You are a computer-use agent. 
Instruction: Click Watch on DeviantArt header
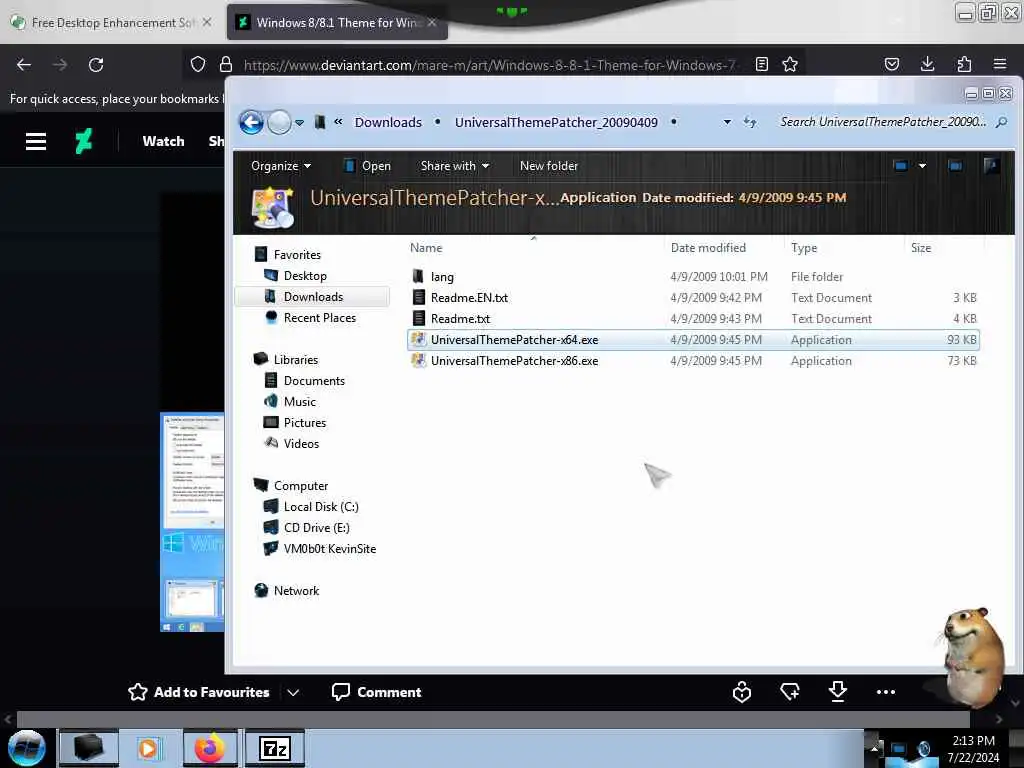[x=163, y=141]
